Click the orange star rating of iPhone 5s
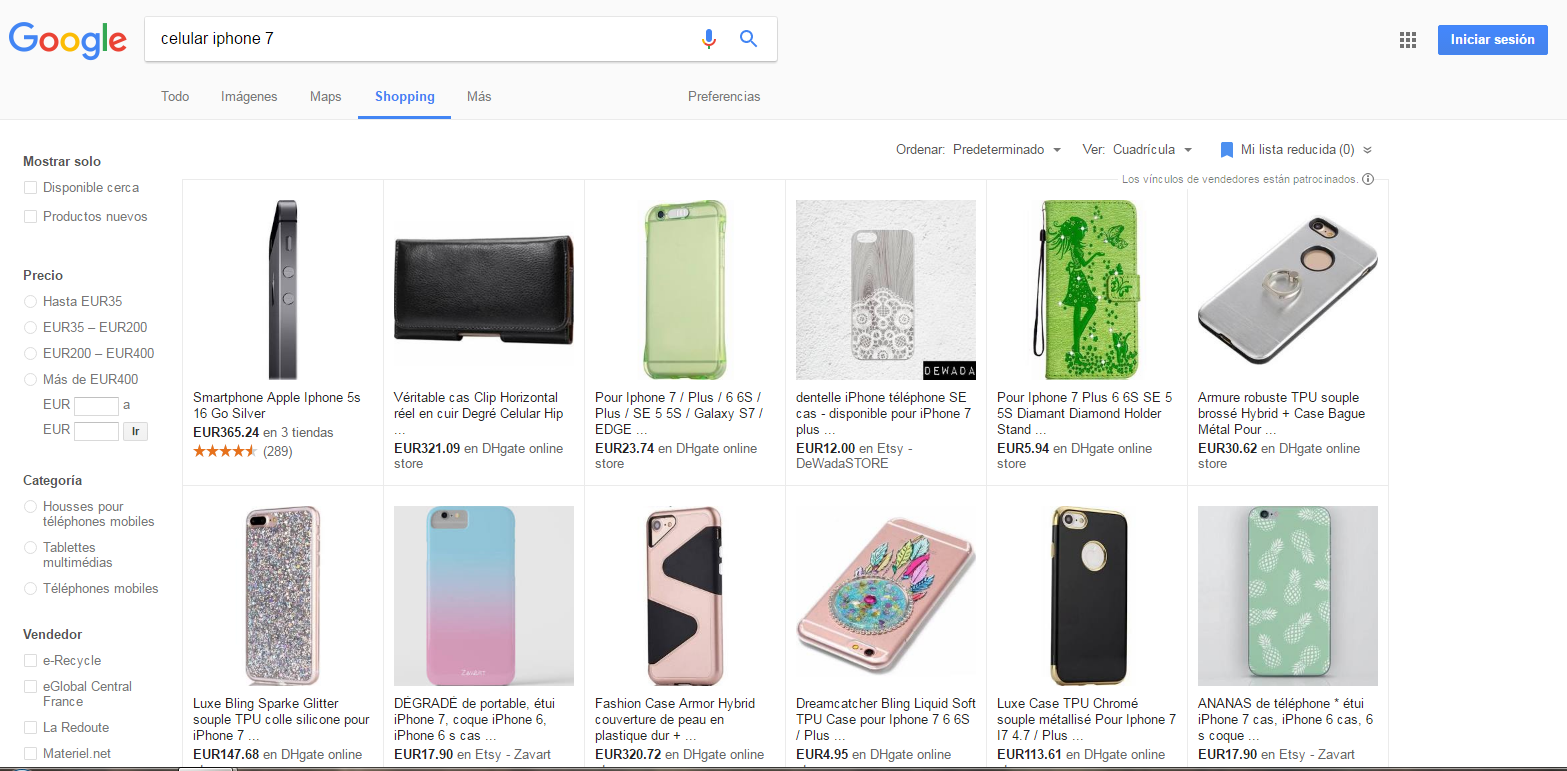Image resolution: width=1567 pixels, height=771 pixels. [x=225, y=451]
